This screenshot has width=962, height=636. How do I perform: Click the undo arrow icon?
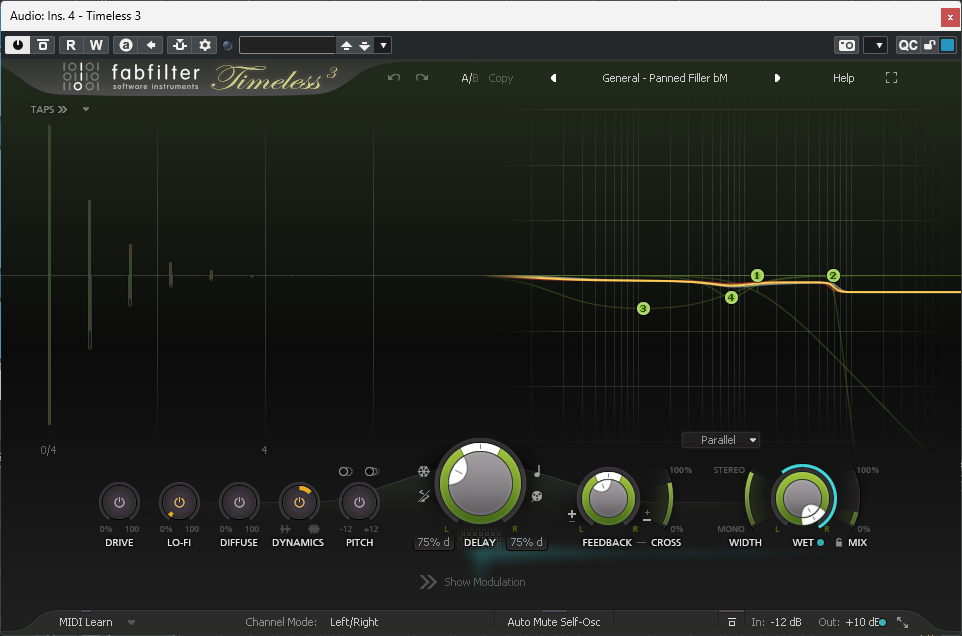pos(394,78)
